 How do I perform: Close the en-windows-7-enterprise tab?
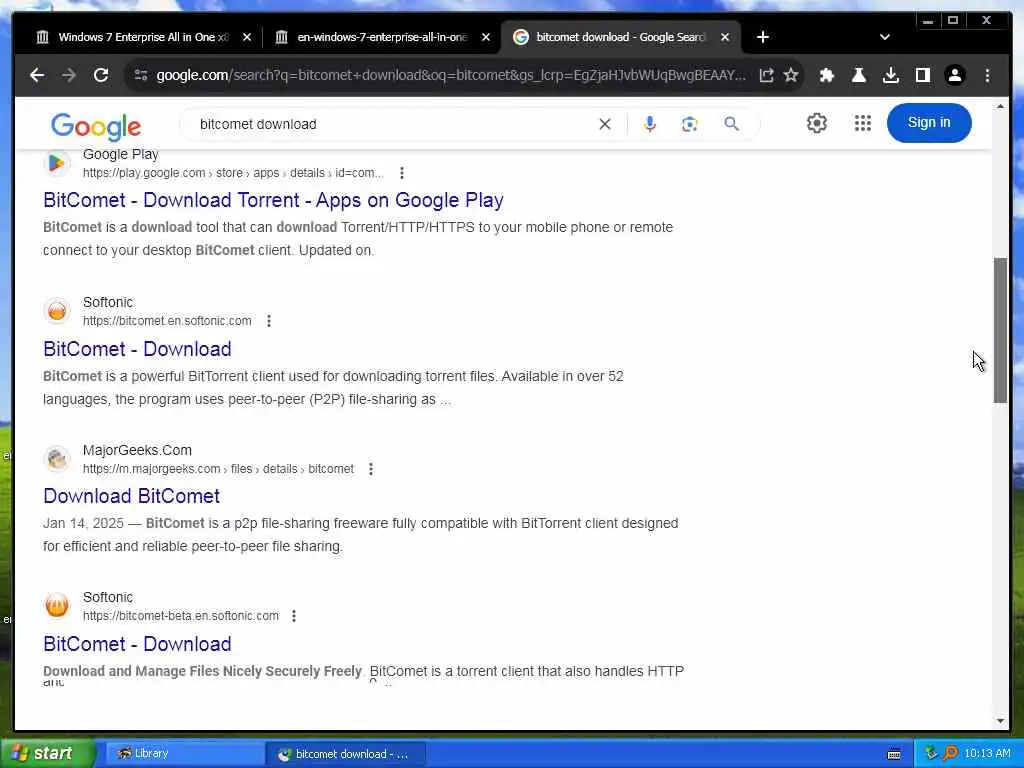[486, 37]
